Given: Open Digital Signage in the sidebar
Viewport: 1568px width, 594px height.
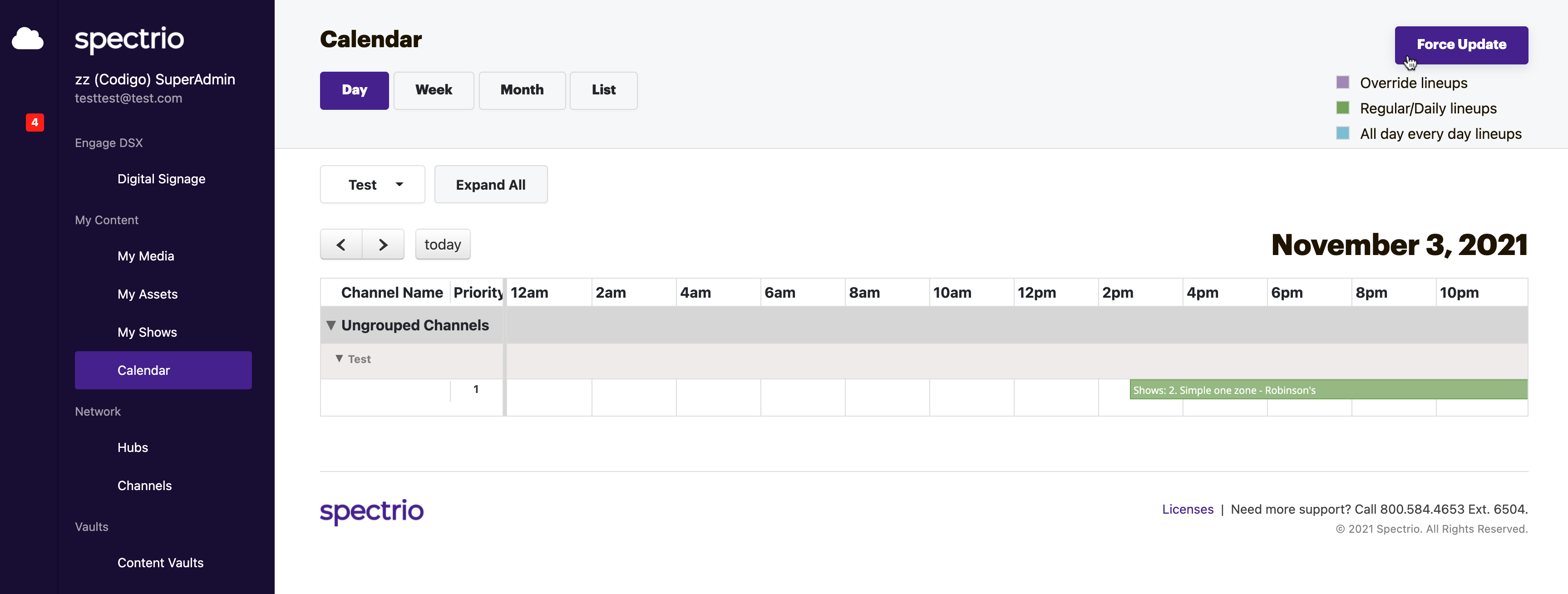Looking at the screenshot, I should (161, 179).
